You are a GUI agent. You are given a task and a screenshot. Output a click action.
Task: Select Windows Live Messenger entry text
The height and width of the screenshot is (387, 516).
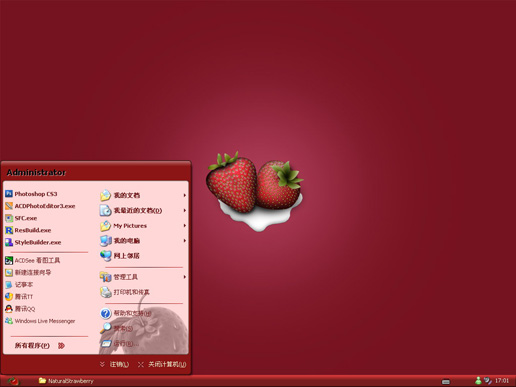(45, 321)
